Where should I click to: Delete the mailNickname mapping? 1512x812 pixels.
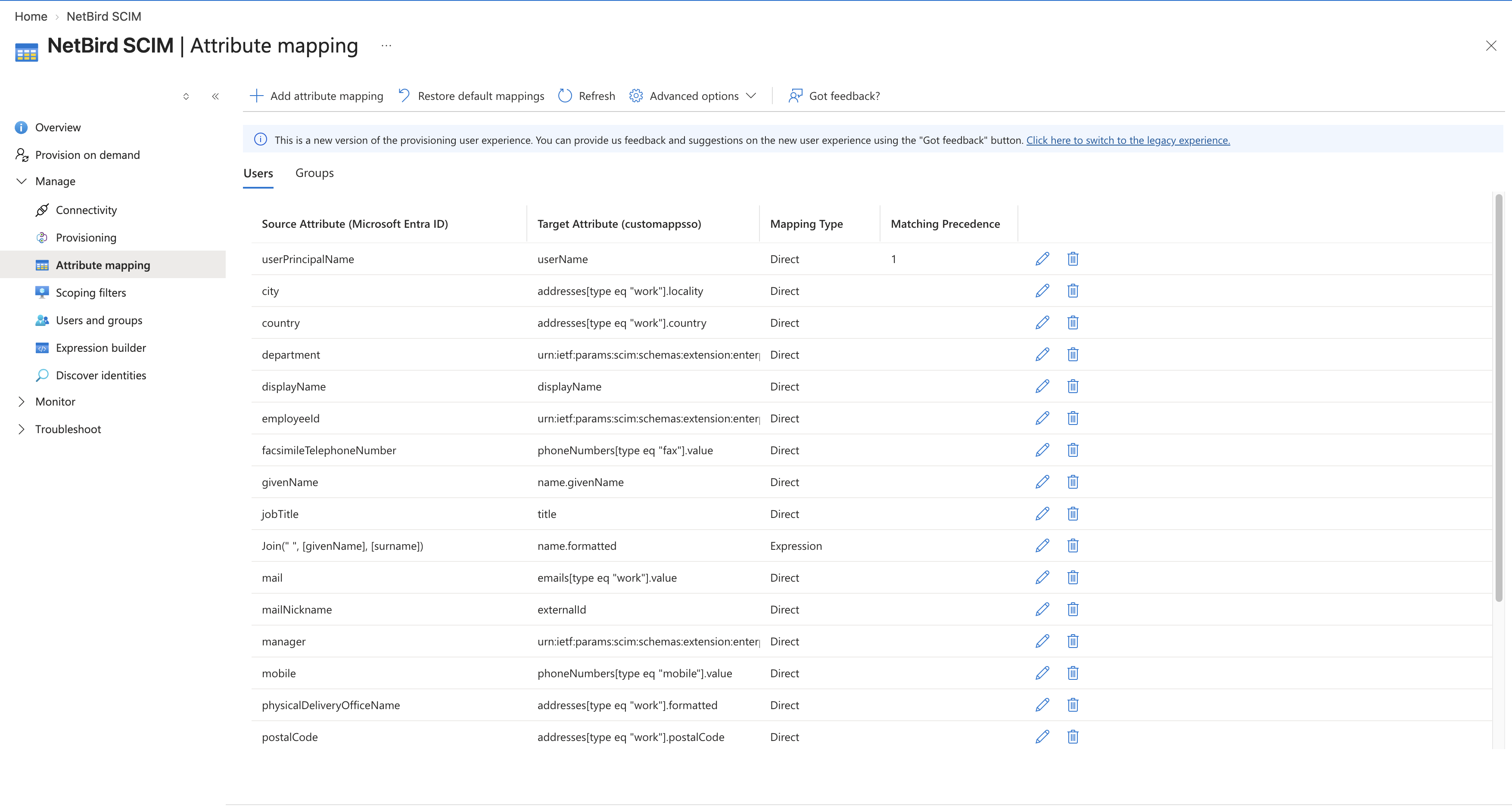[1072, 609]
